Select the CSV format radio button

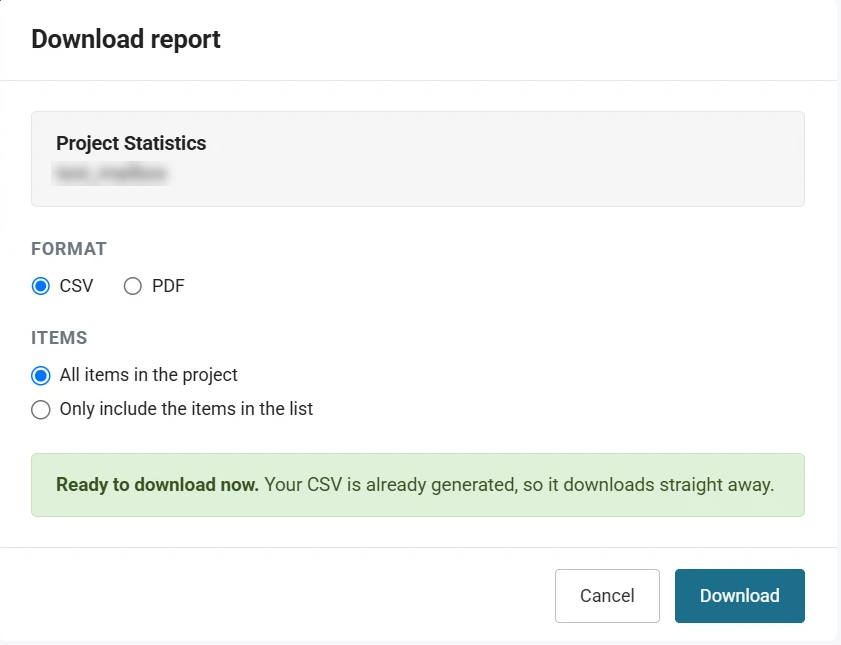[41, 286]
